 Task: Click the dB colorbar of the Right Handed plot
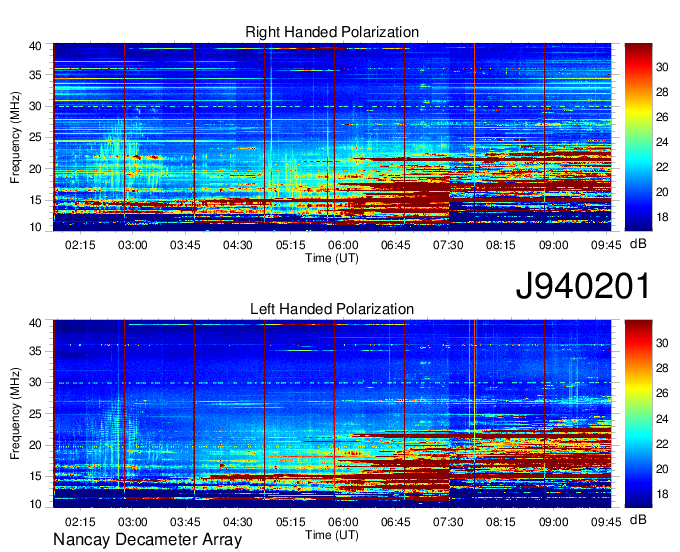point(638,137)
